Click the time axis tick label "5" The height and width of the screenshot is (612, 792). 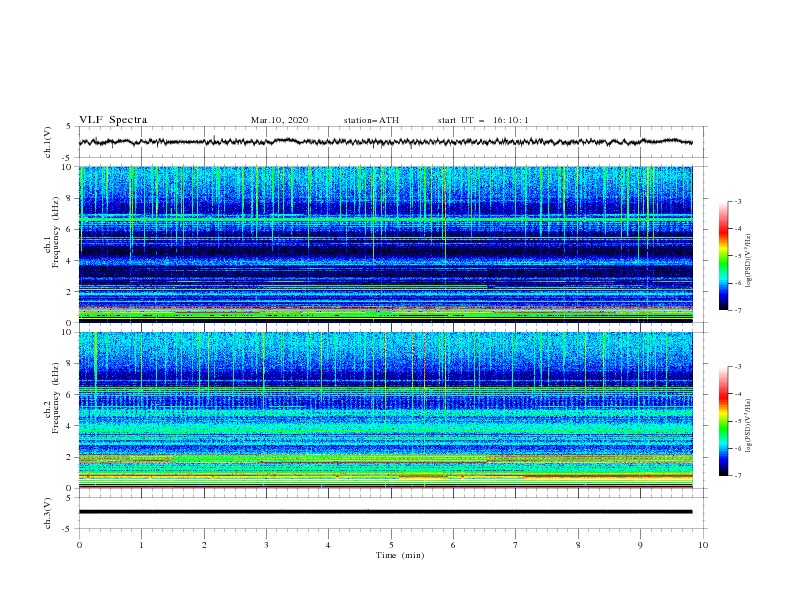391,545
